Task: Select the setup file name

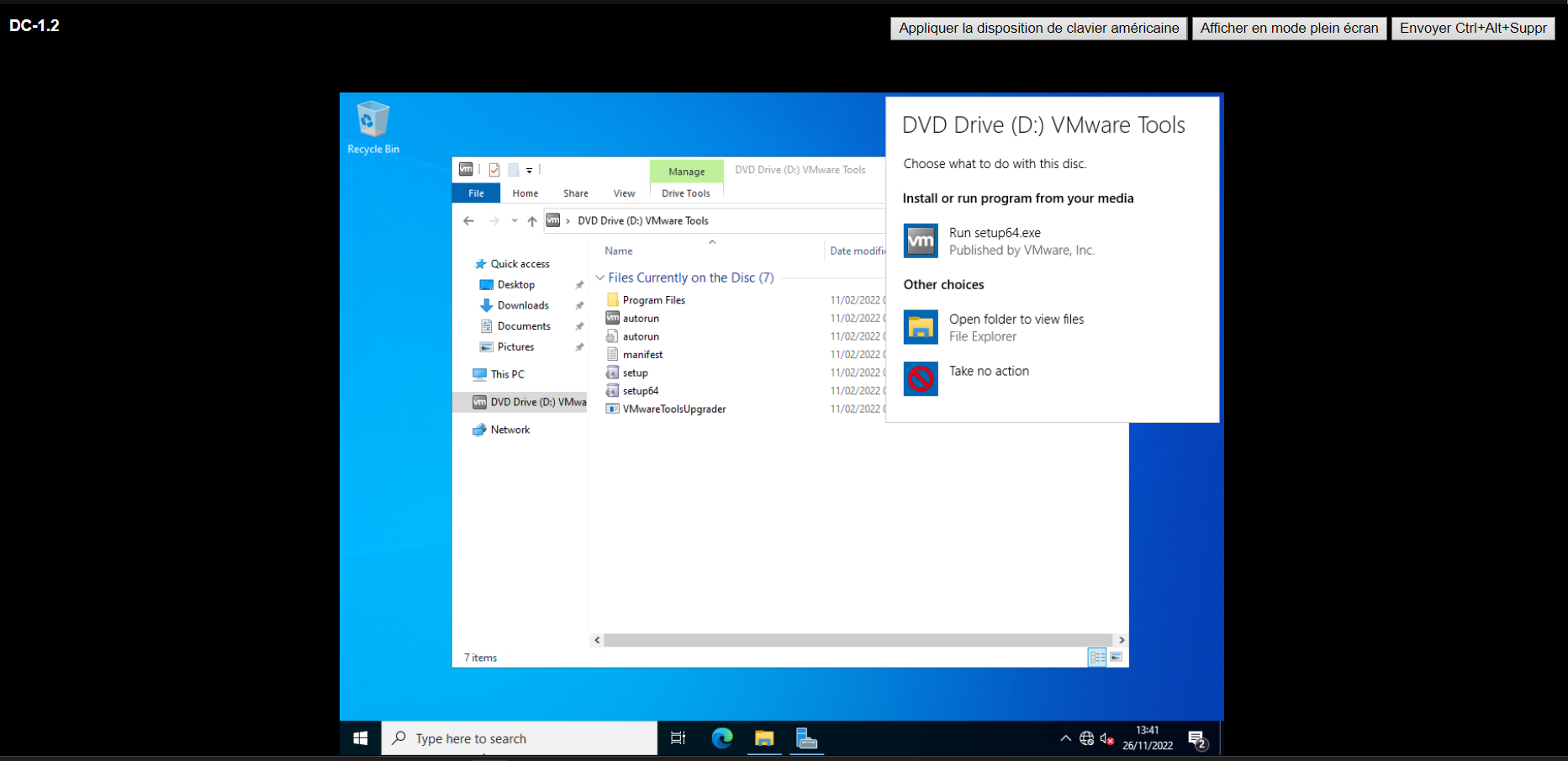Action: click(x=636, y=373)
